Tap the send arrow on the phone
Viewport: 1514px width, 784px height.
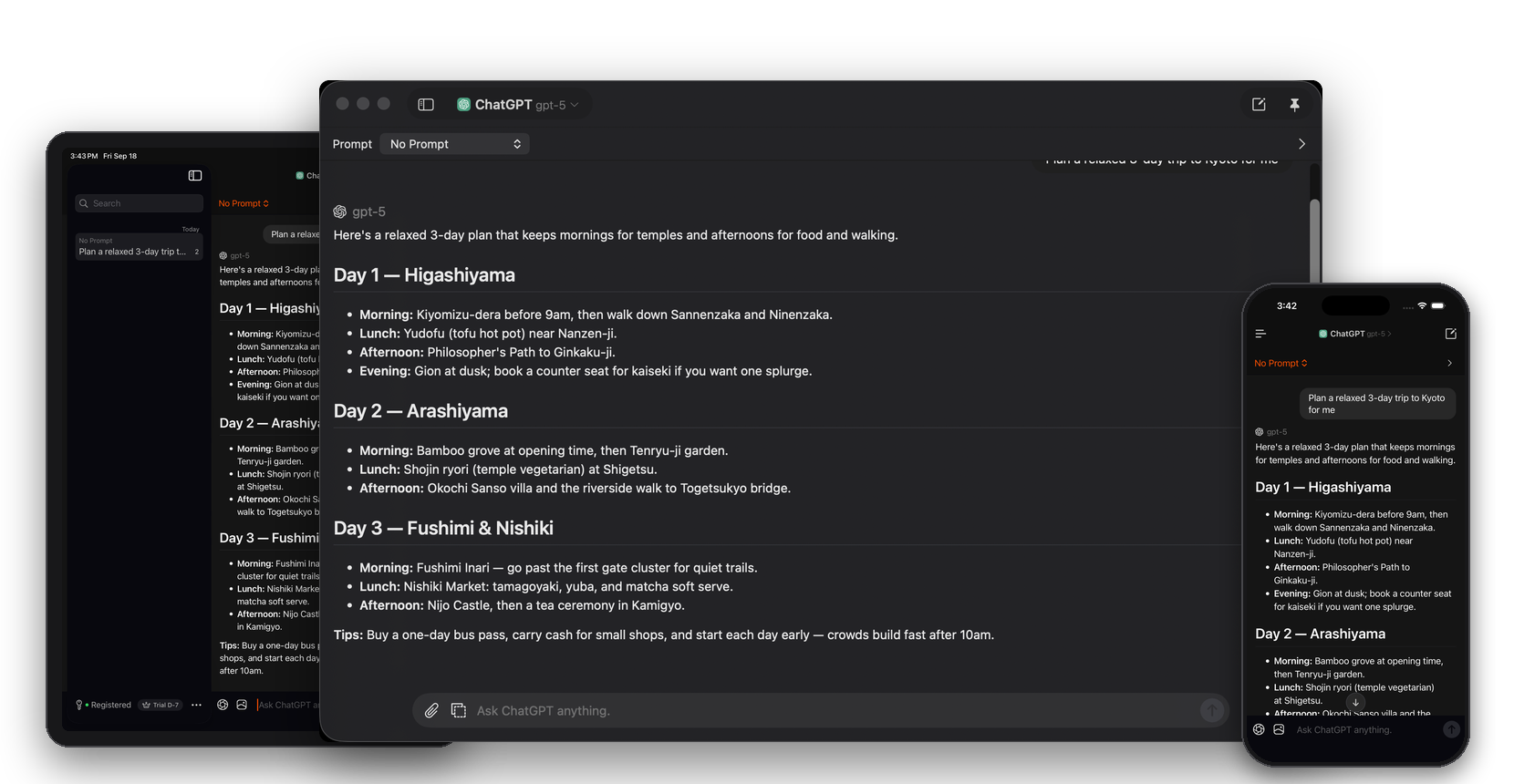tap(1451, 729)
